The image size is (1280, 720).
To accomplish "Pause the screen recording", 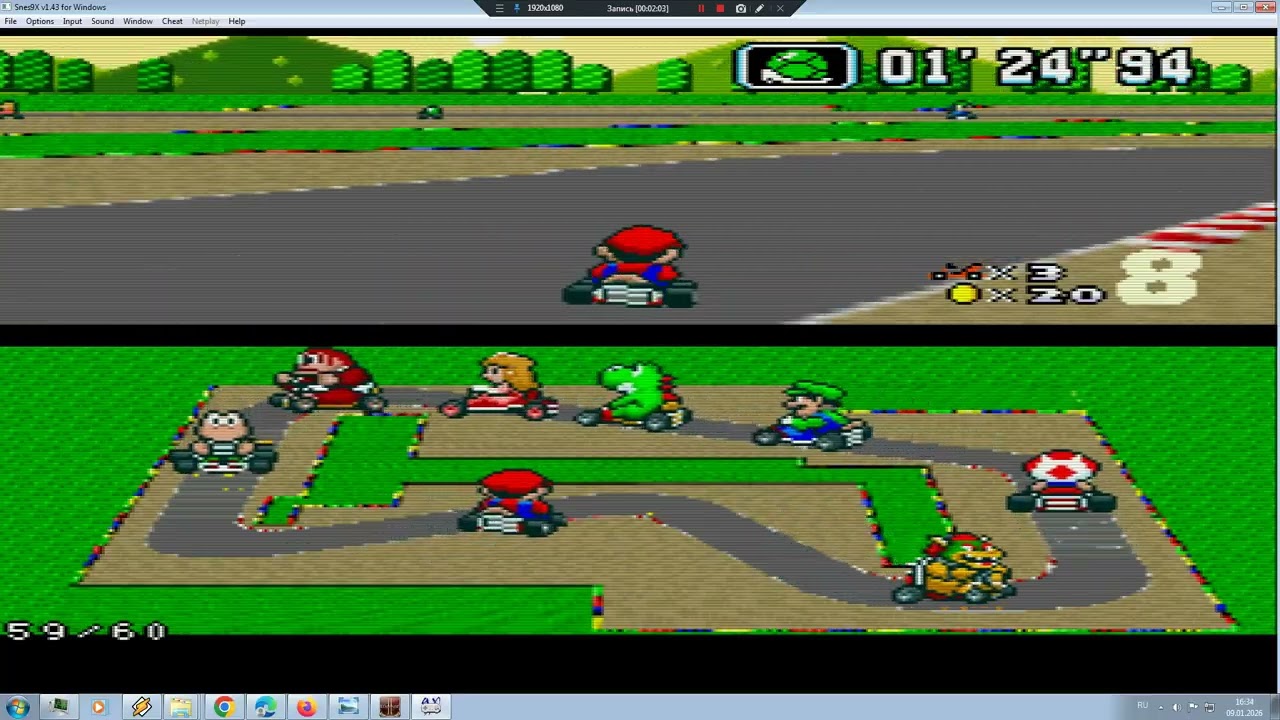I will click(701, 8).
